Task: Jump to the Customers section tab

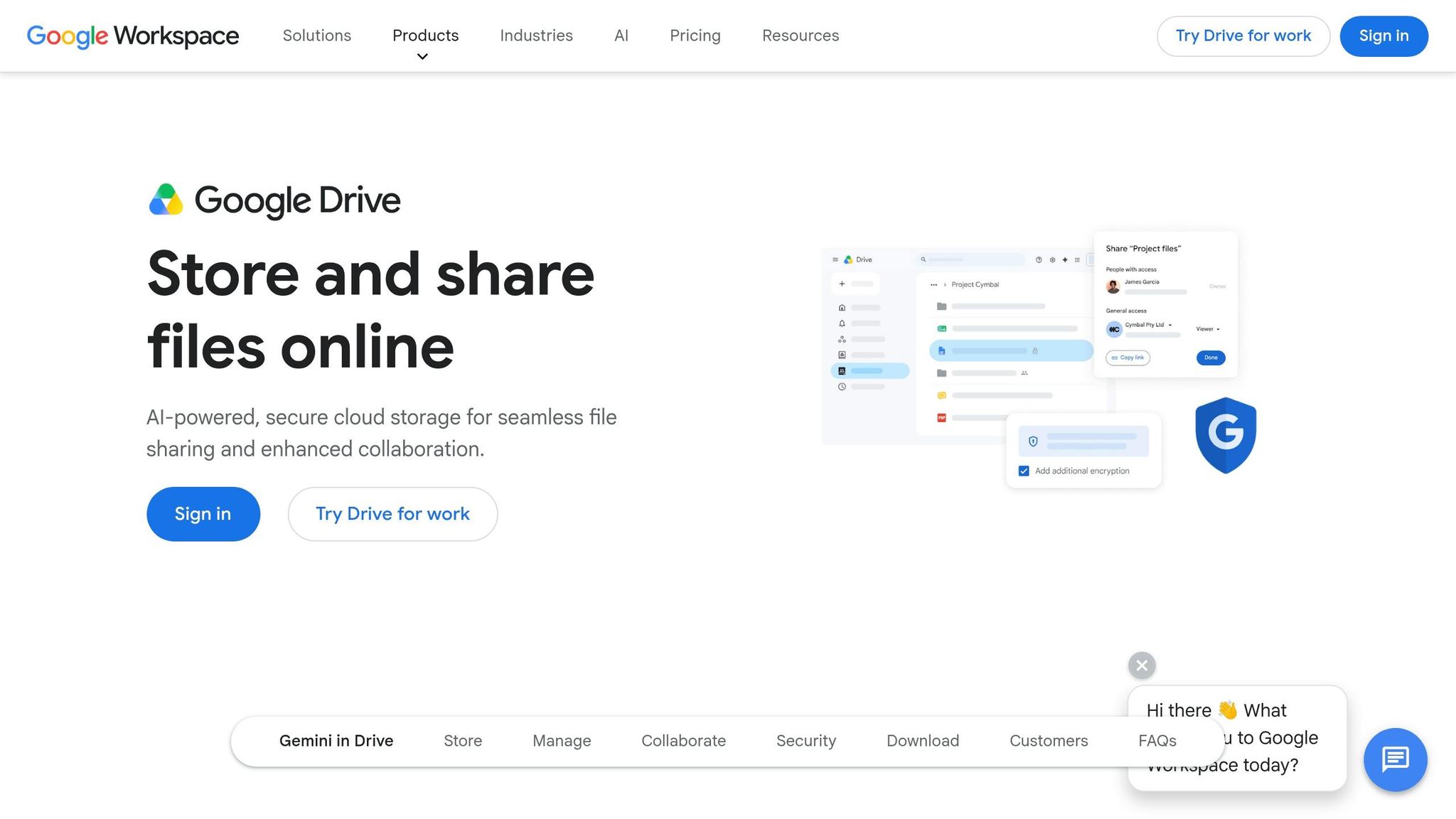Action: 1049,741
